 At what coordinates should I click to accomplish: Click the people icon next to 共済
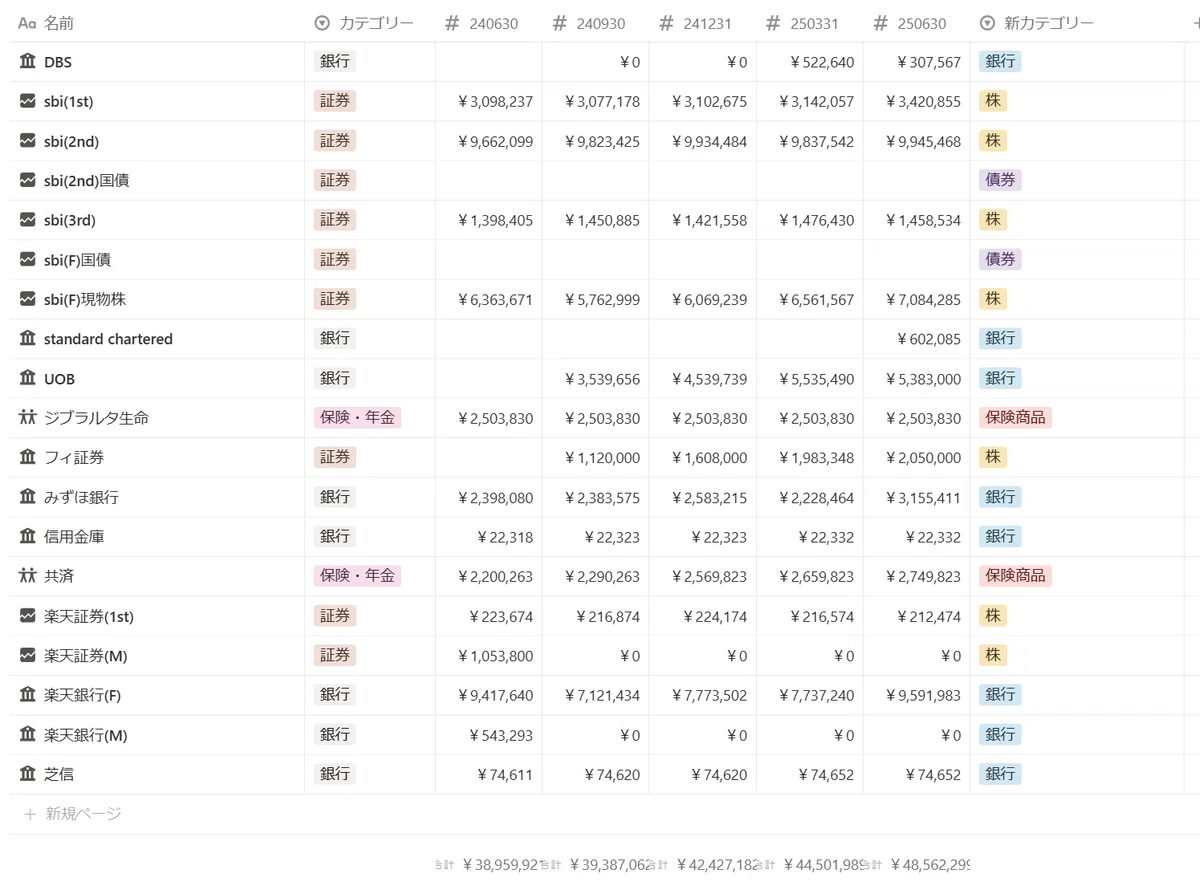coord(27,576)
